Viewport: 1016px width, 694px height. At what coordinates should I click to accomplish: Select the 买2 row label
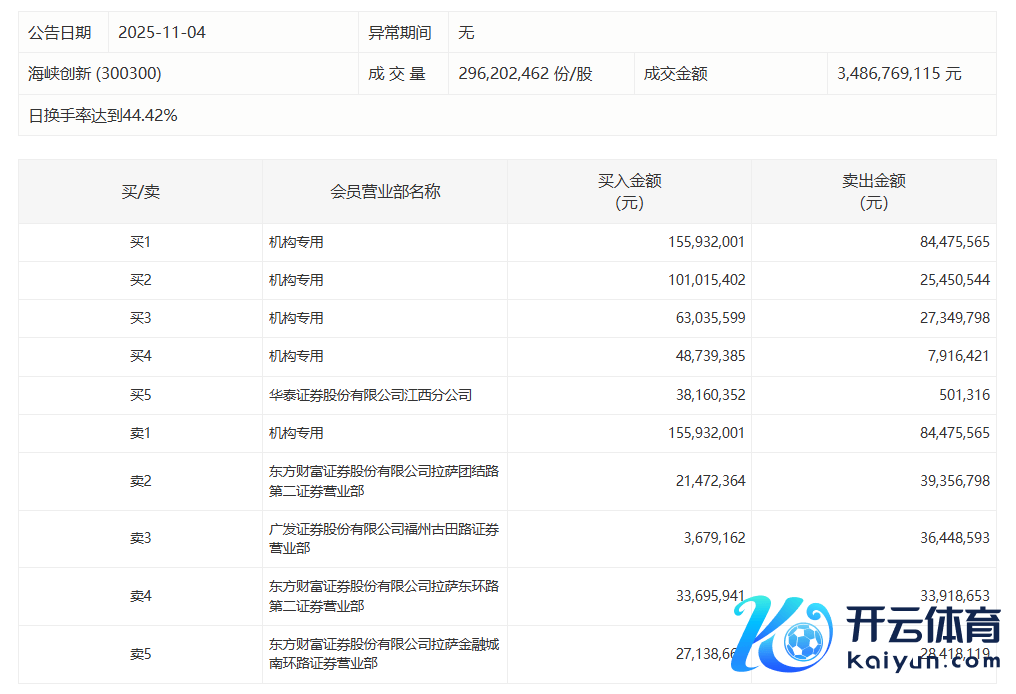pyautogui.click(x=140, y=280)
